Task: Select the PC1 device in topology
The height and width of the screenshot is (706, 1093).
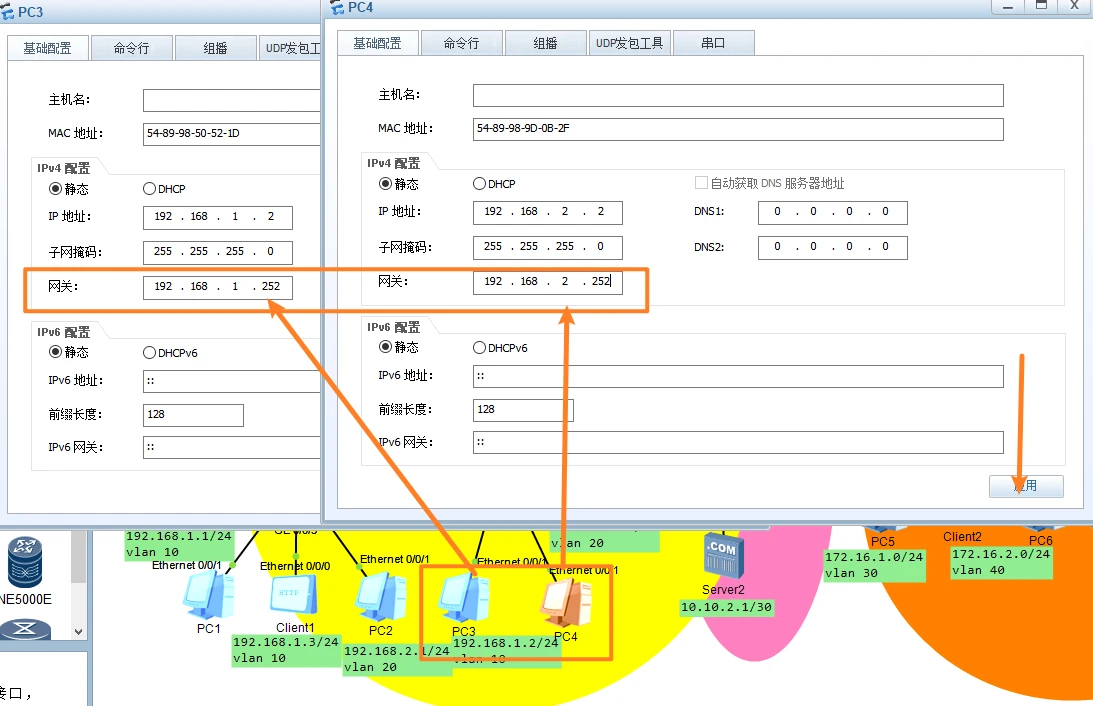Action: tap(207, 596)
